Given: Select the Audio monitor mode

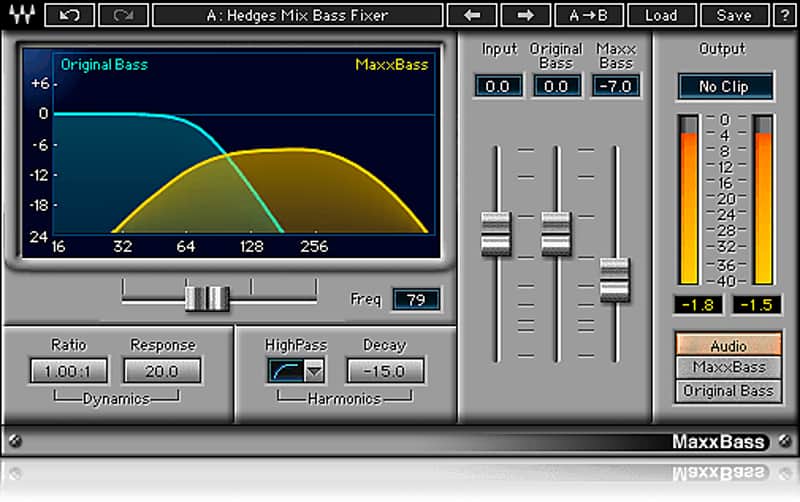Looking at the screenshot, I should (x=728, y=345).
